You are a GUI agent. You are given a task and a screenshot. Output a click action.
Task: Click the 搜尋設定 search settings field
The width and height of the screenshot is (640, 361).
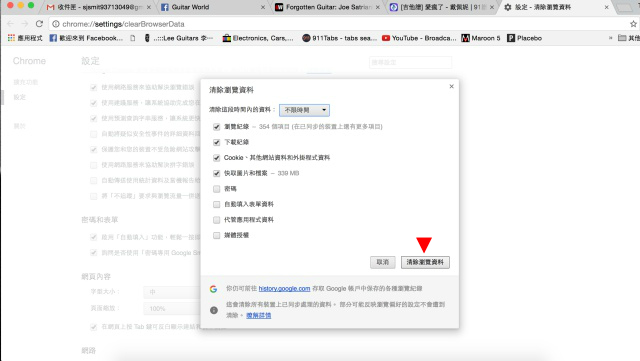click(411, 62)
